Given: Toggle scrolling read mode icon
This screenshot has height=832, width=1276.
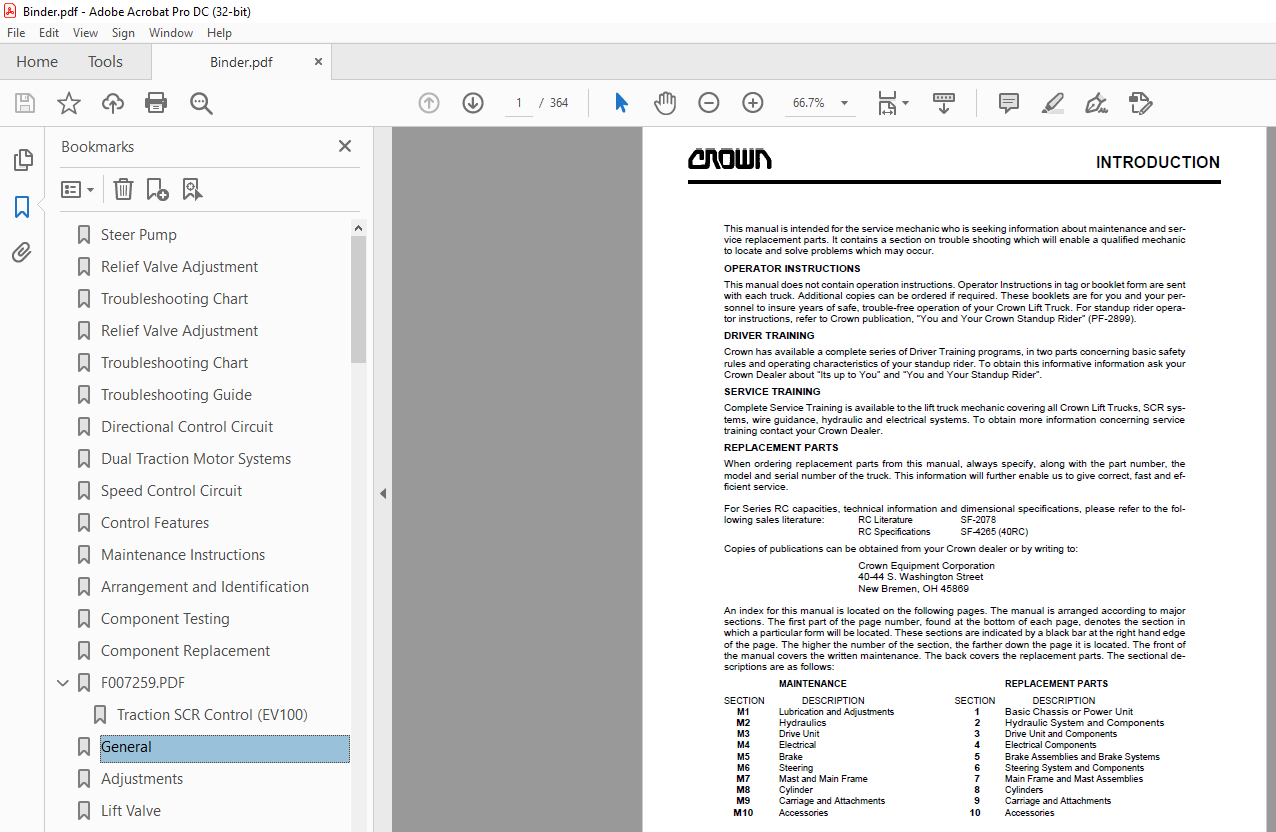Looking at the screenshot, I should (x=944, y=103).
